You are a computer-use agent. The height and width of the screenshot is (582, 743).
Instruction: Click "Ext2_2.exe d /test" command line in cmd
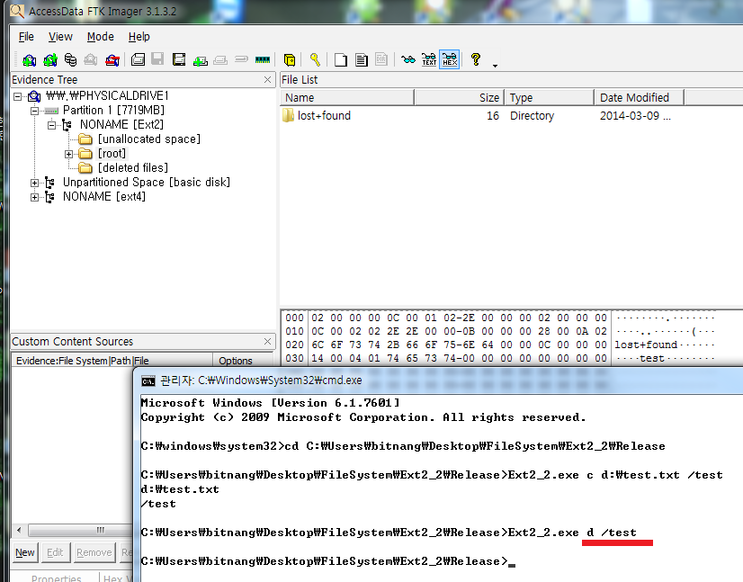[572, 533]
